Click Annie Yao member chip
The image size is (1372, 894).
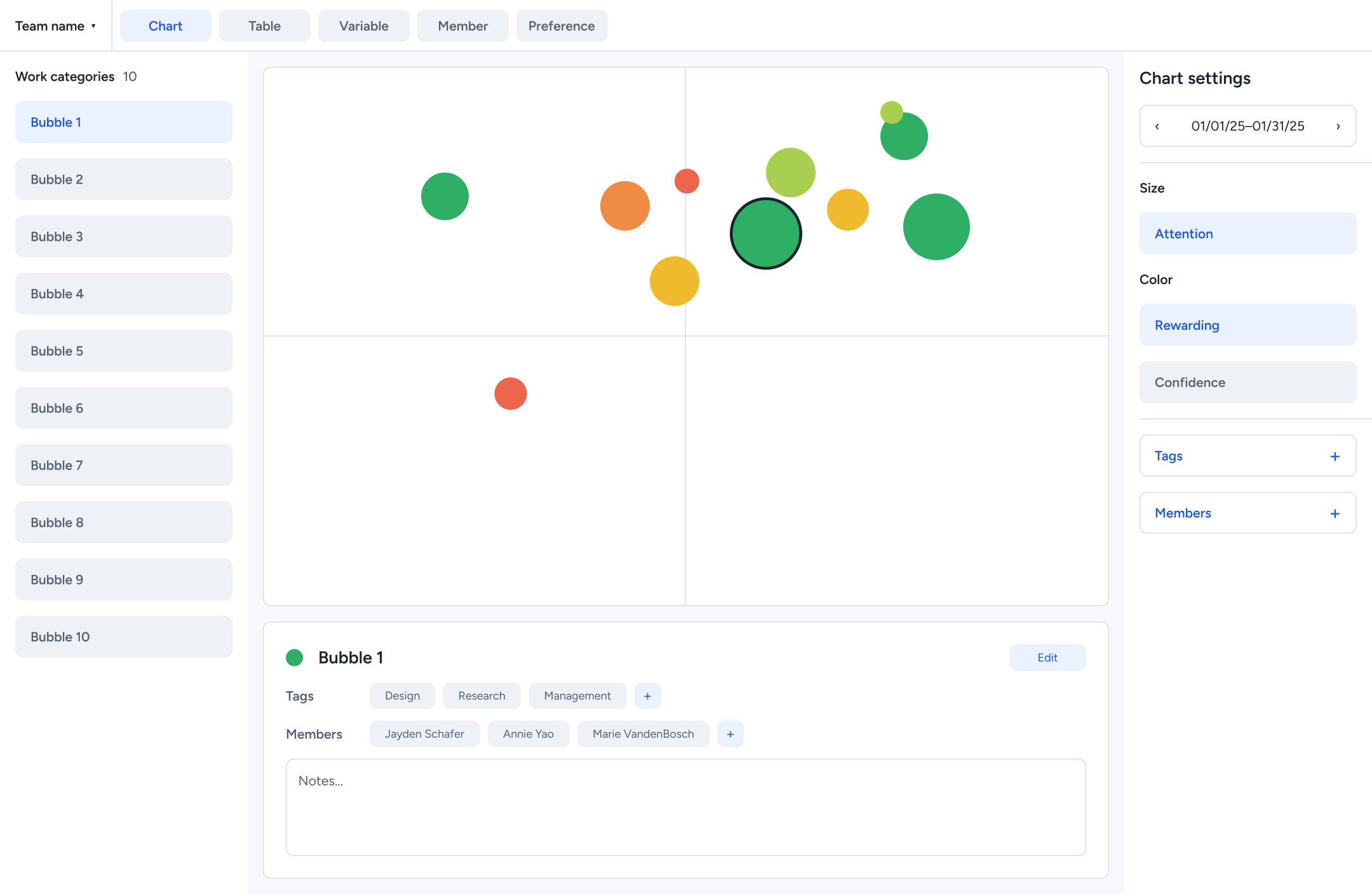(x=528, y=734)
